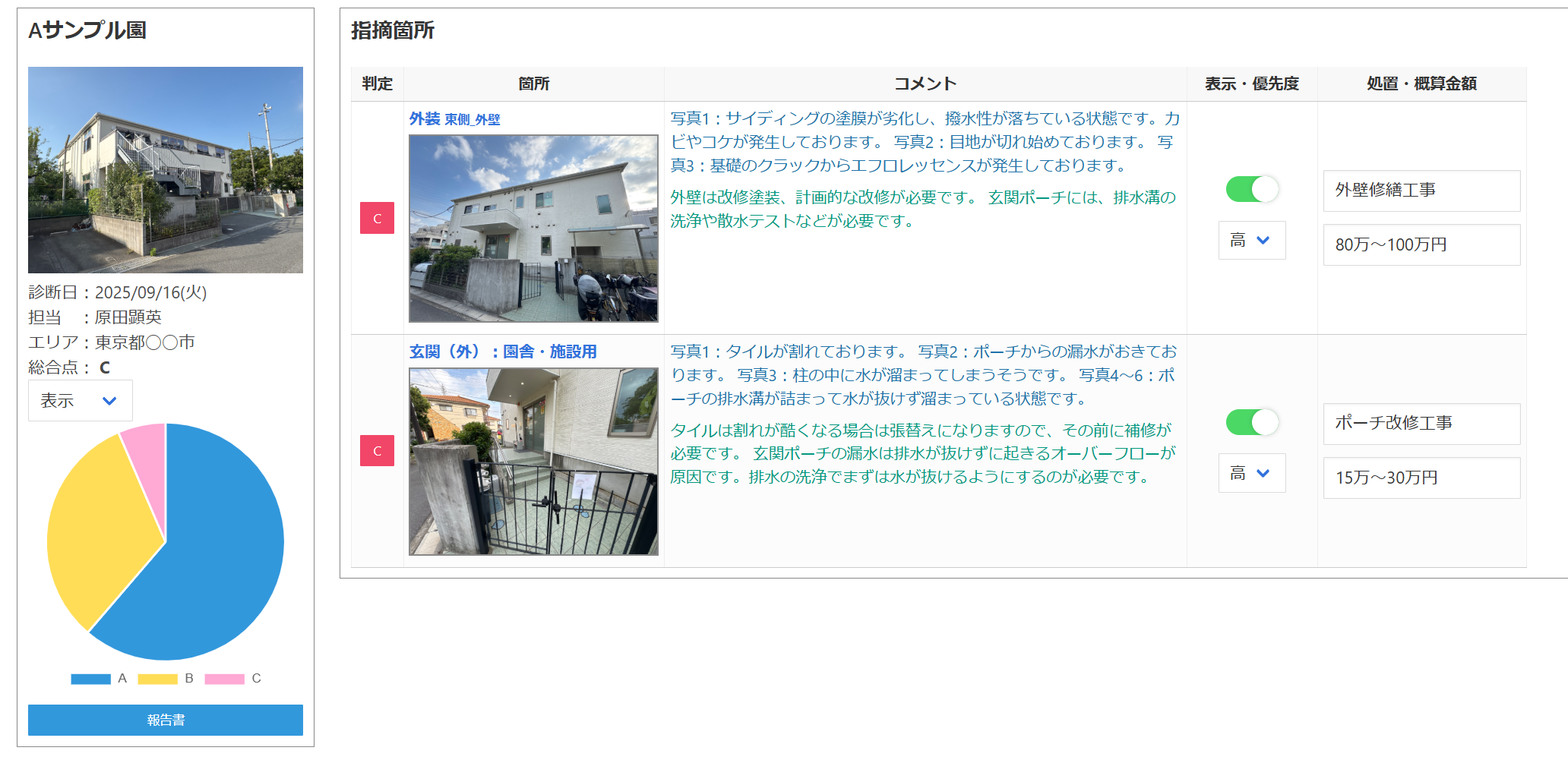Expand the 表示 dropdown under 総合点
Screen dimensions: 1568x760
click(80, 401)
